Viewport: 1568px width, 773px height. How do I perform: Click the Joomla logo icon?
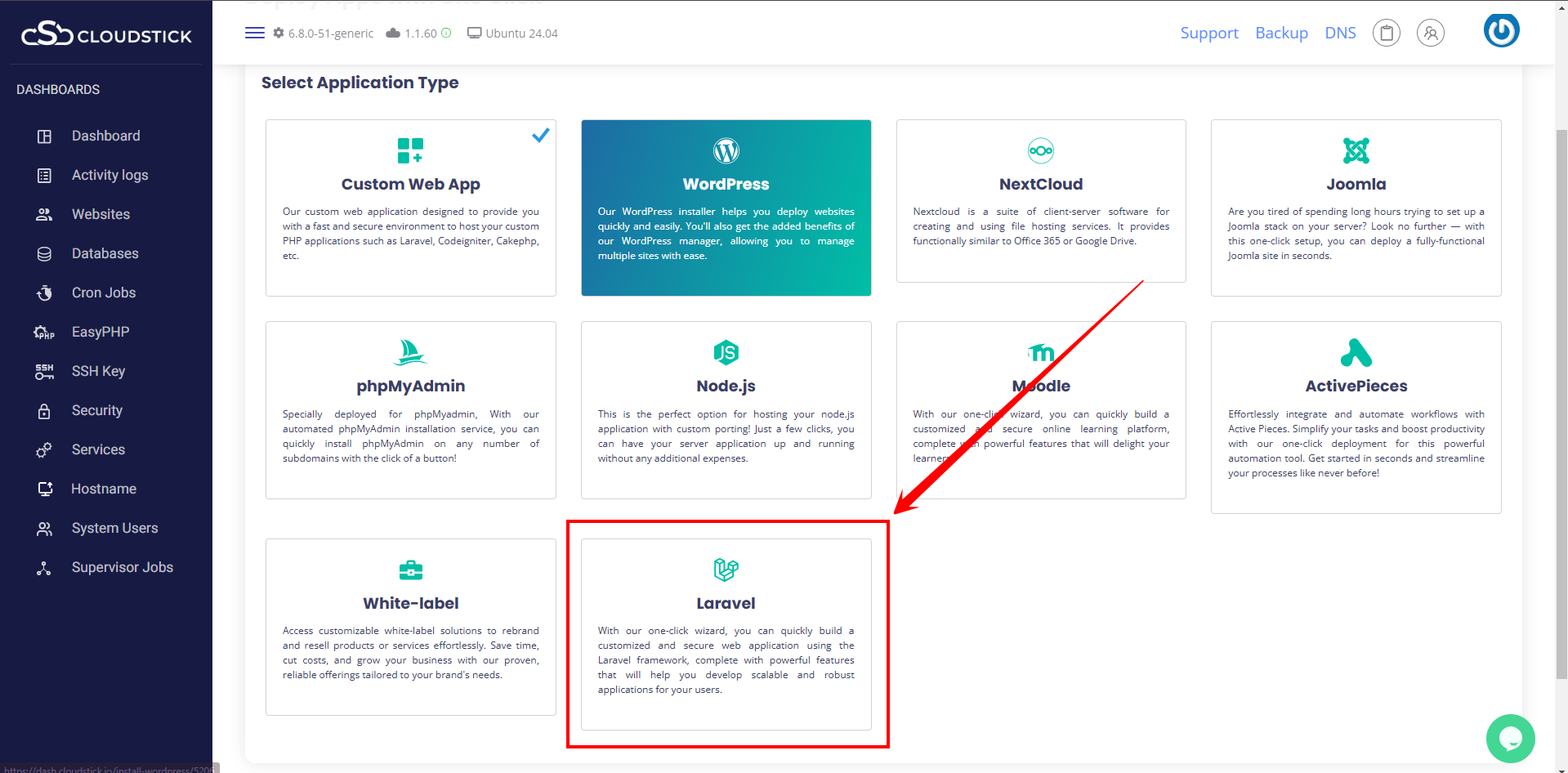(1356, 150)
